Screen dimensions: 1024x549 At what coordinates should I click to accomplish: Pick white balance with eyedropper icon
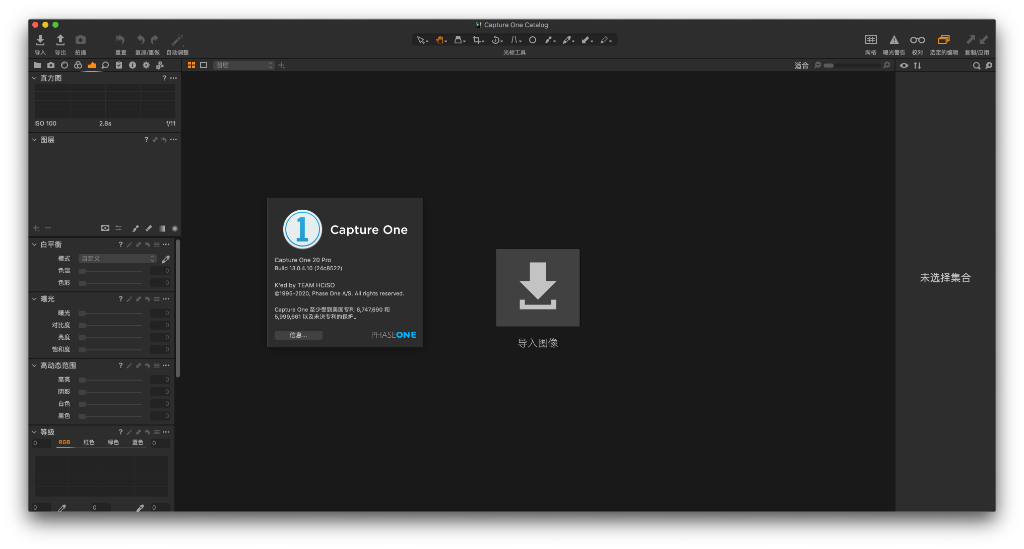pyautogui.click(x=166, y=259)
